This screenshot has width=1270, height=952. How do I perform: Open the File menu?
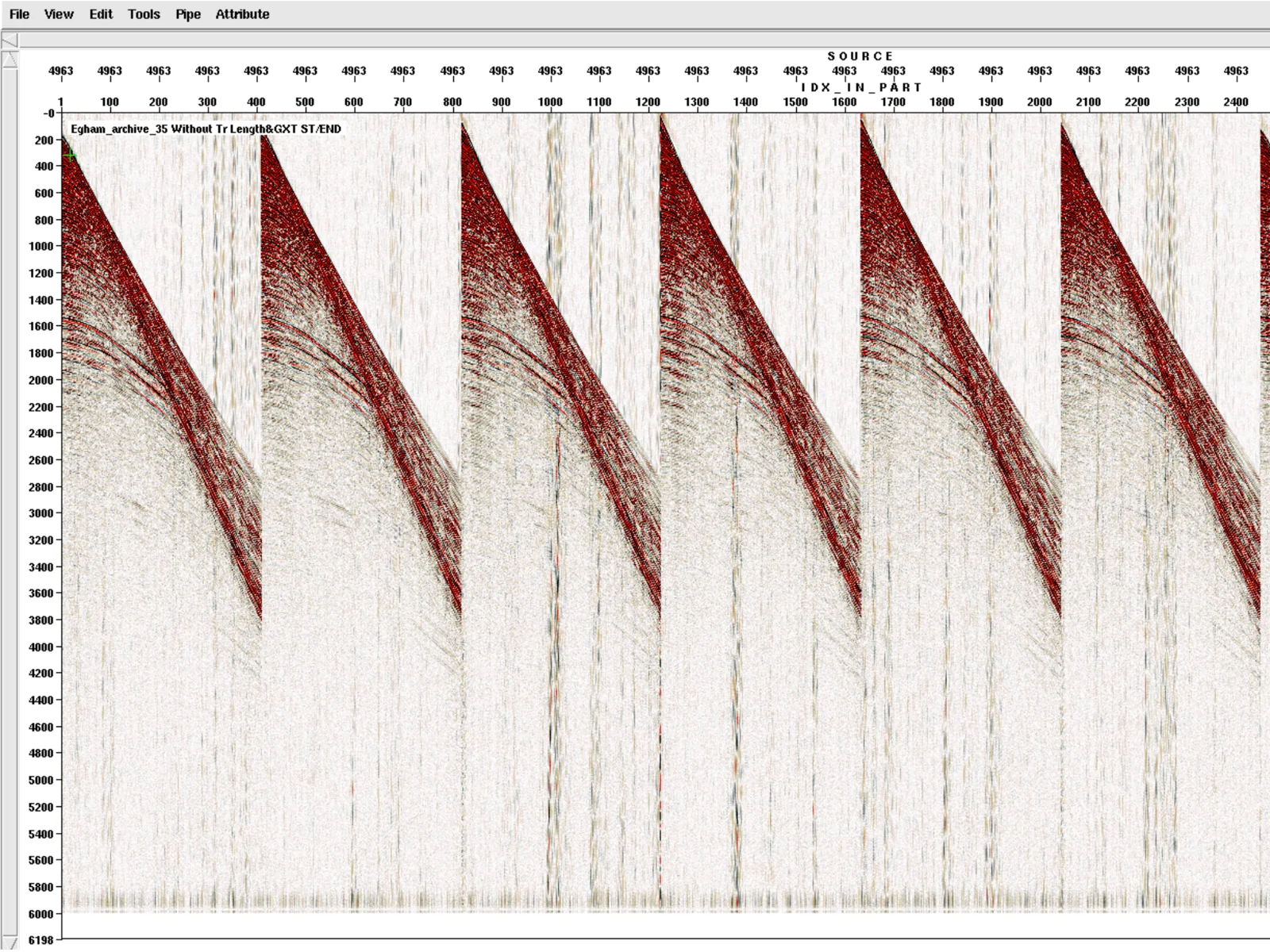(19, 14)
